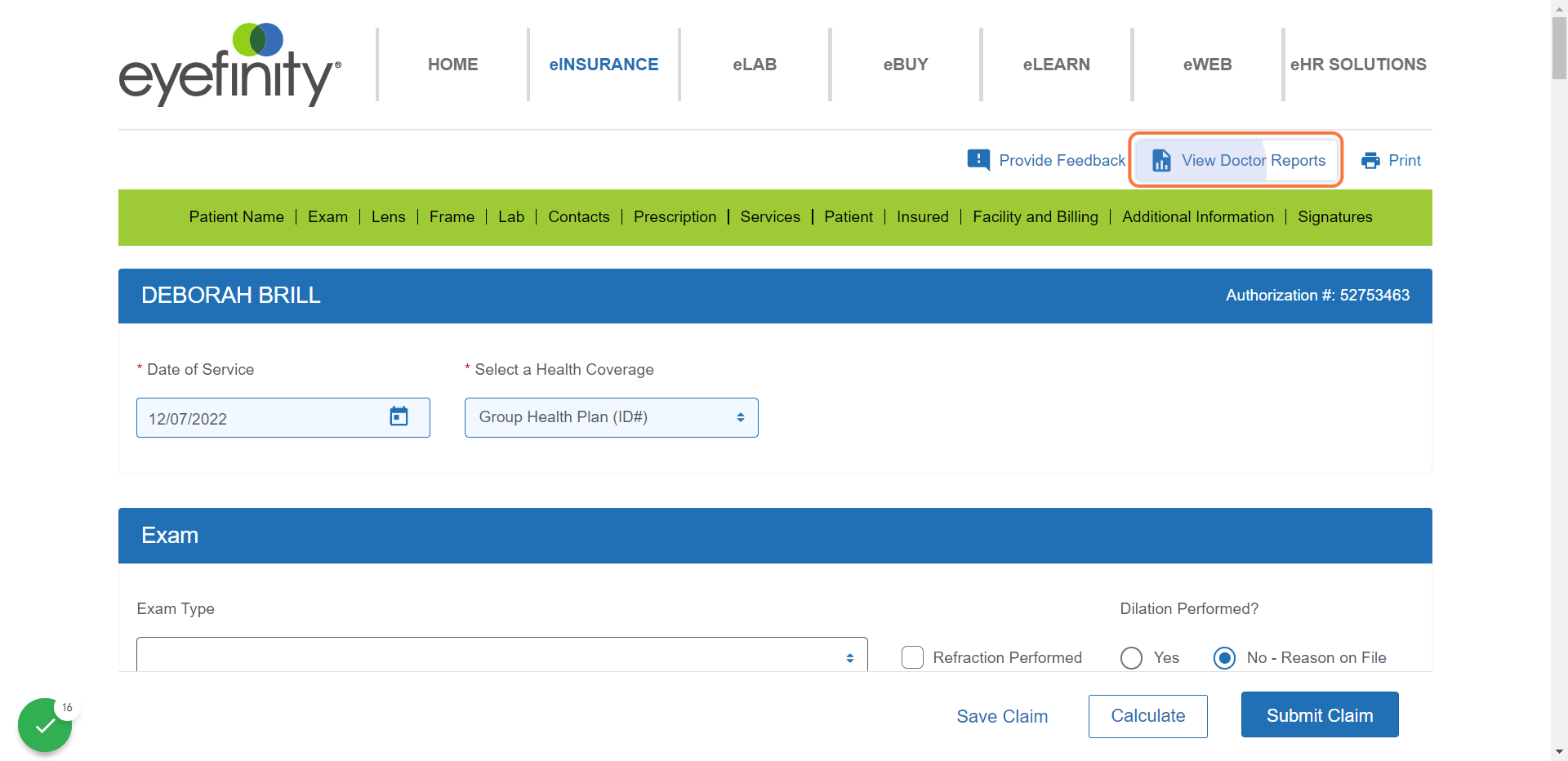Click the green checkmark badge widget
Image resolution: width=1568 pixels, height=761 pixels.
click(45, 724)
